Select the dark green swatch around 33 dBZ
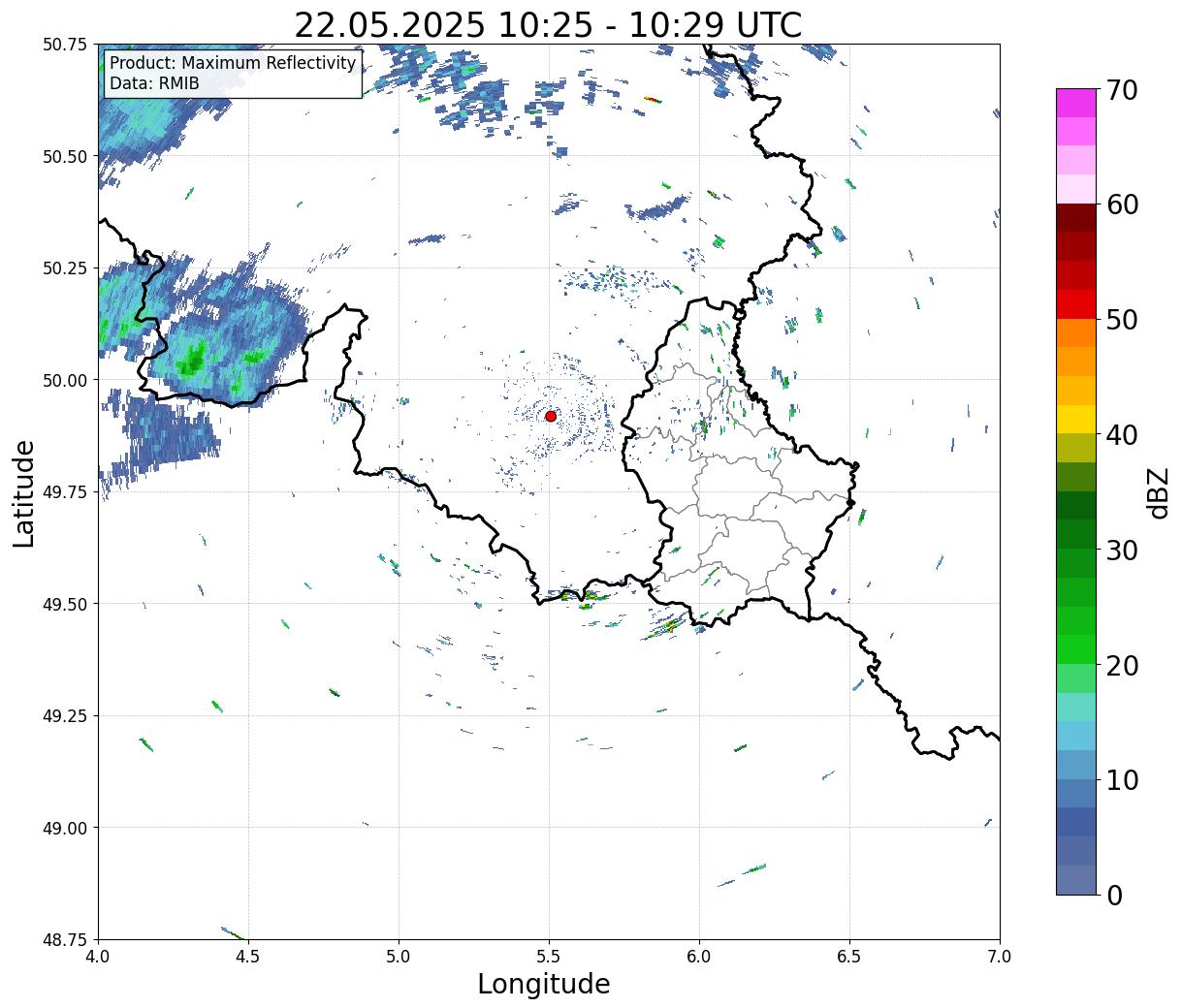 [x=1076, y=505]
